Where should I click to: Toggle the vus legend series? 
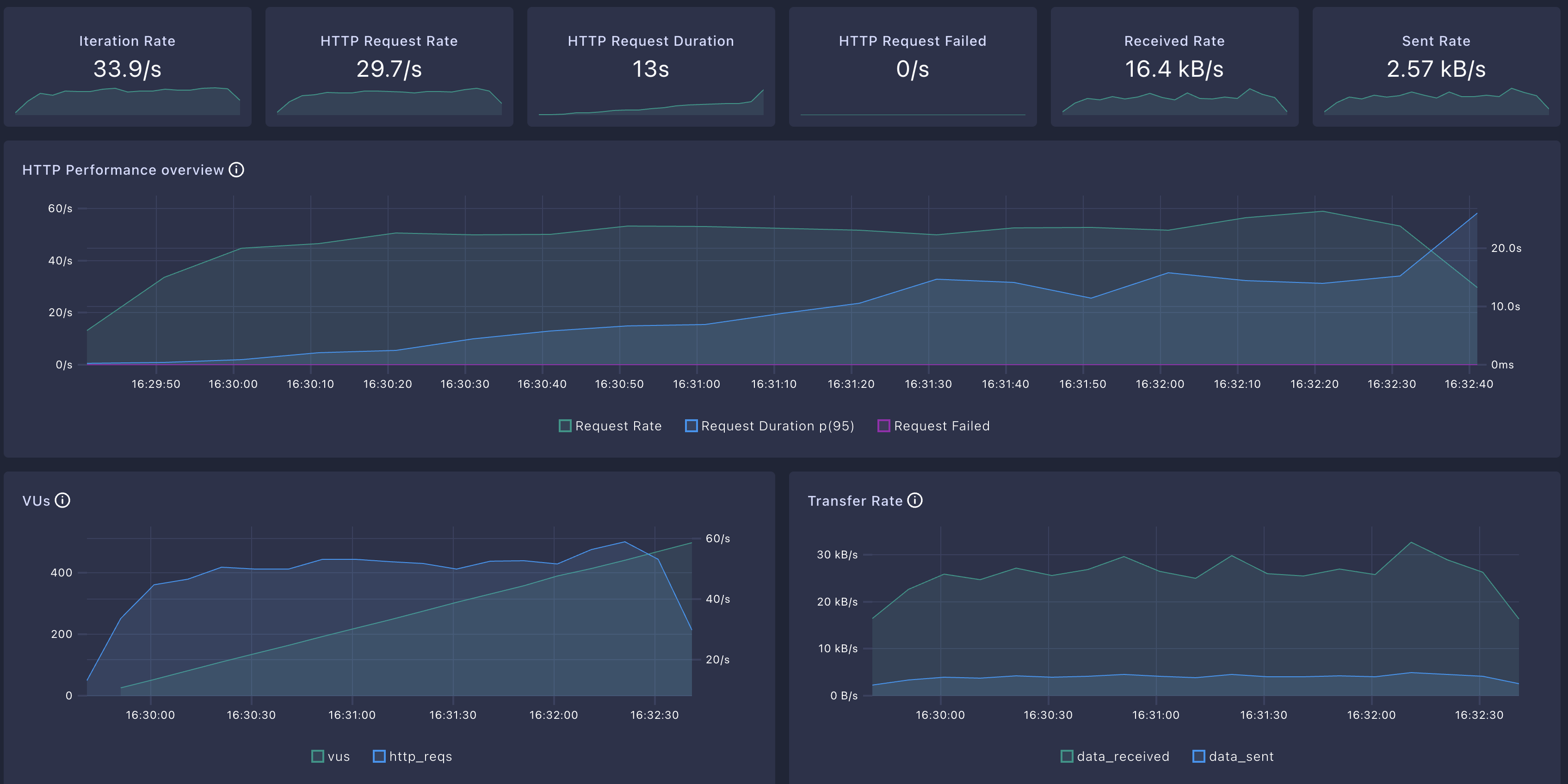tap(331, 756)
